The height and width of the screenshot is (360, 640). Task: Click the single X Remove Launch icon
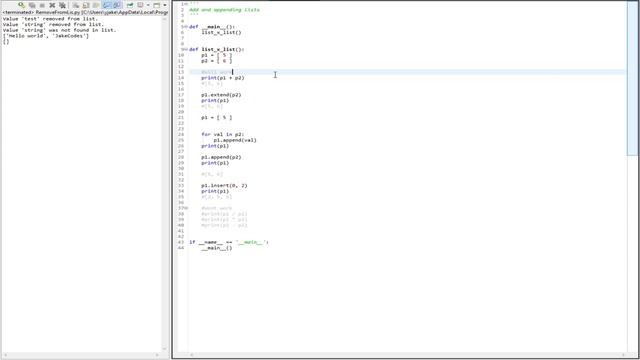point(52,5)
